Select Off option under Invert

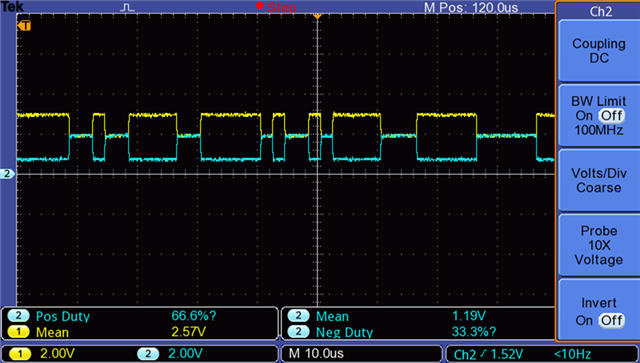(x=611, y=320)
